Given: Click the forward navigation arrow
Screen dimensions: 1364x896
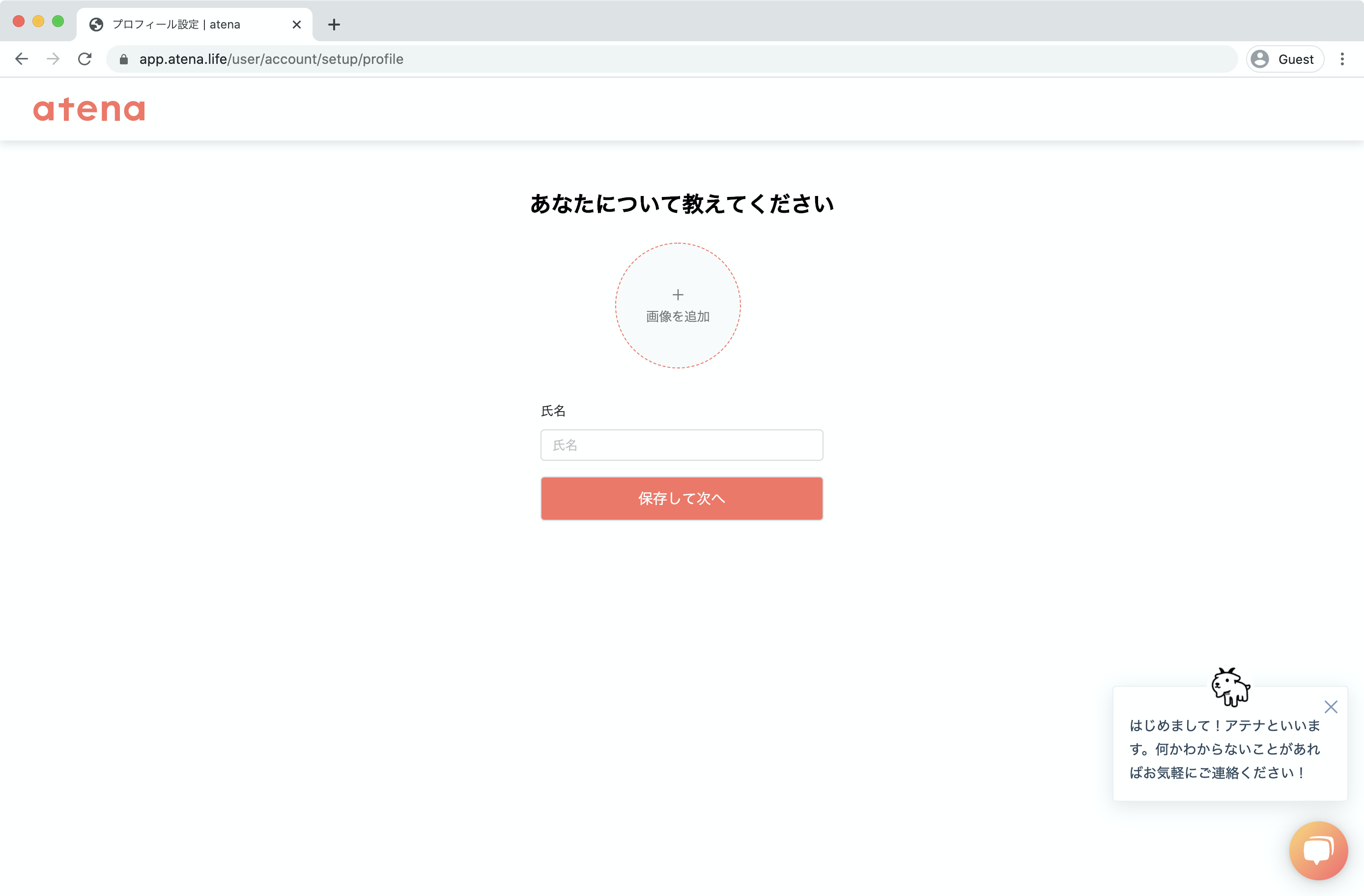Looking at the screenshot, I should point(53,59).
